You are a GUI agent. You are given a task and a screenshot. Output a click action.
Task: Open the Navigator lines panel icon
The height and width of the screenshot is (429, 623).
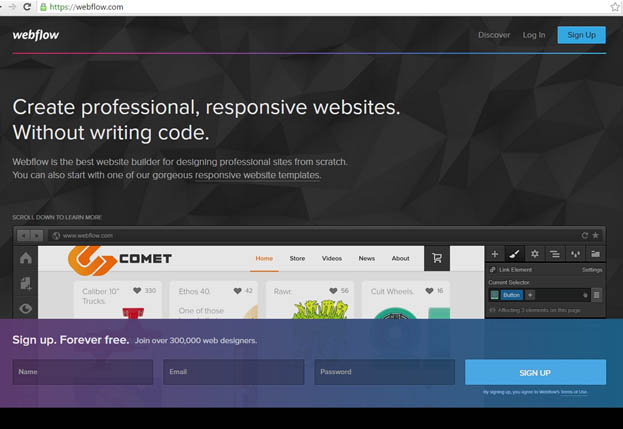[555, 254]
